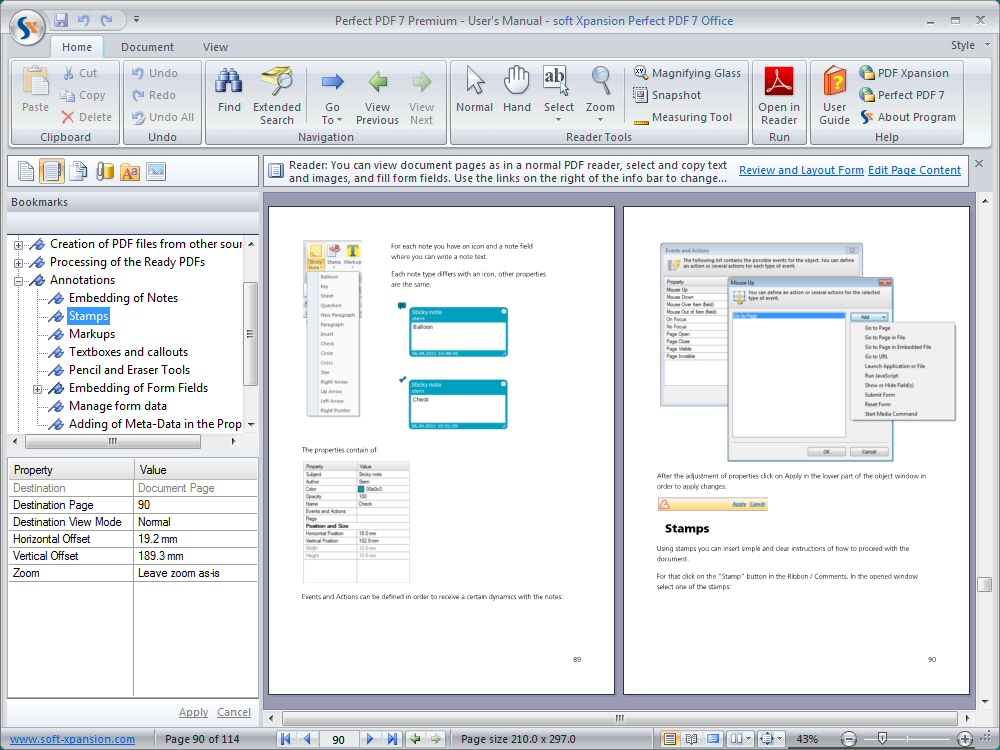Screen dimensions: 1000x750
Task: Switch to the third page layout mode
Action: 713,739
